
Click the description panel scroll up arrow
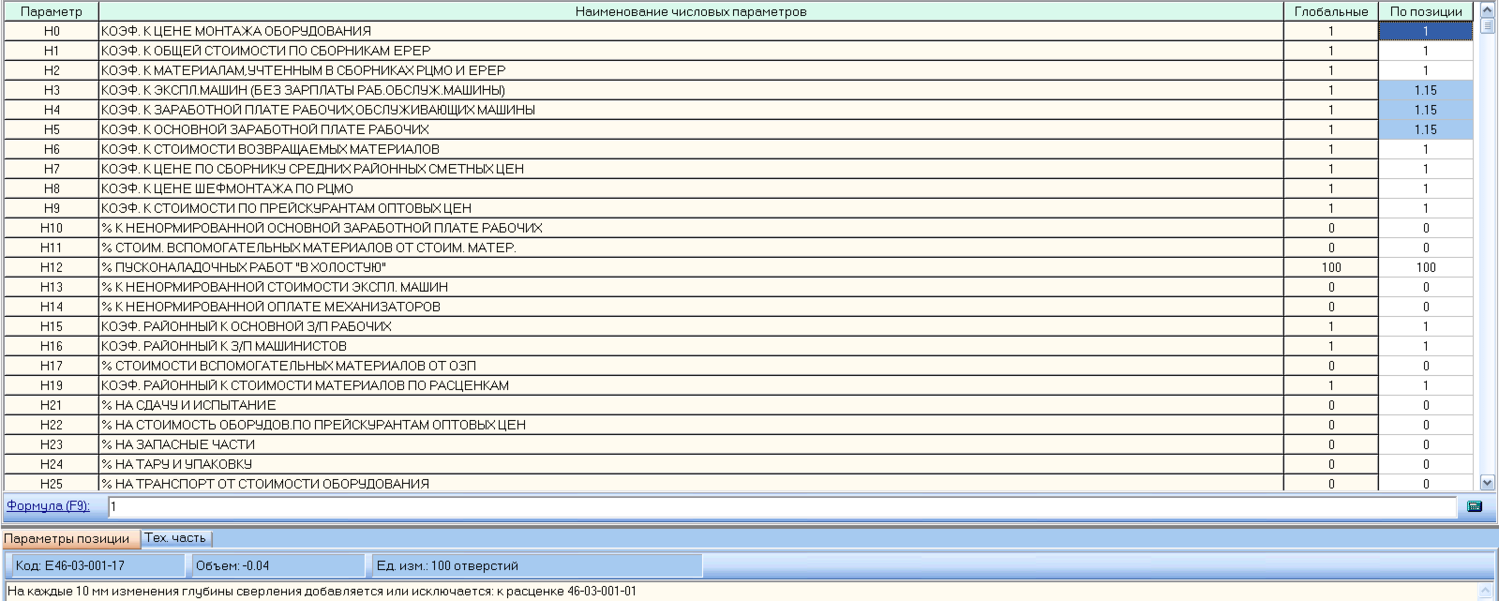1488,590
